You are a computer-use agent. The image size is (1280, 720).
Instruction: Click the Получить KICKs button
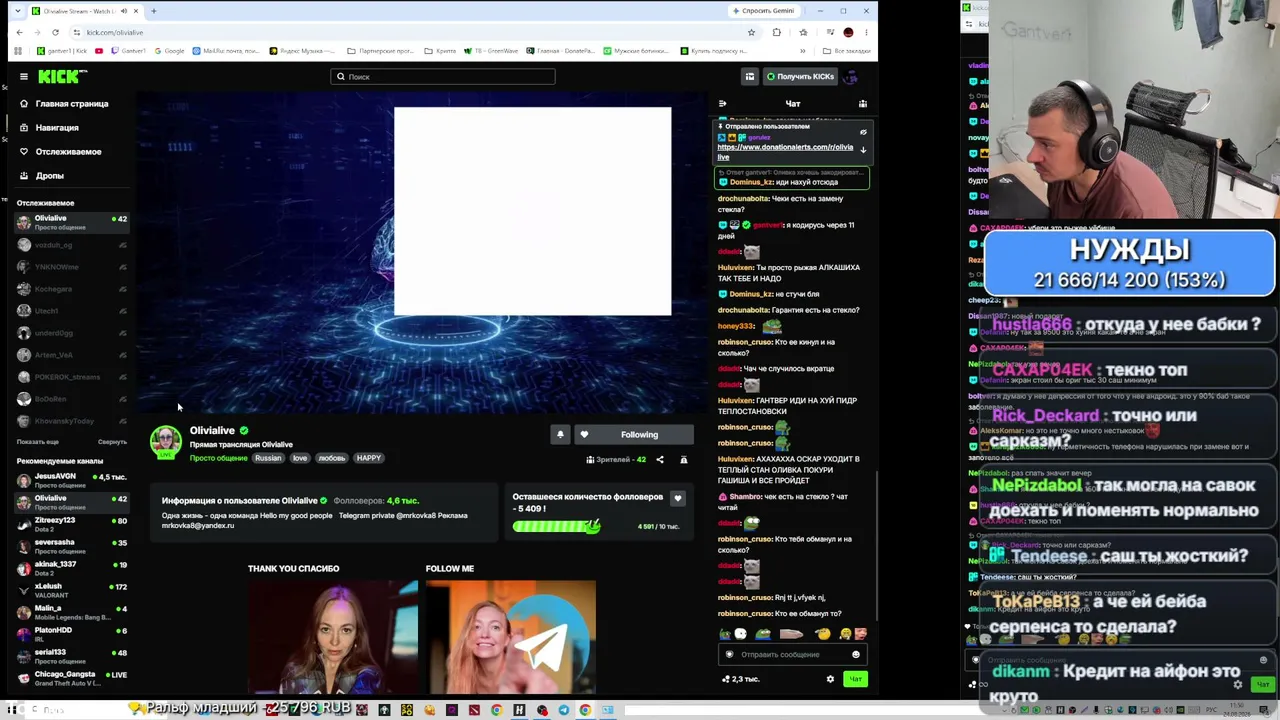[800, 76]
